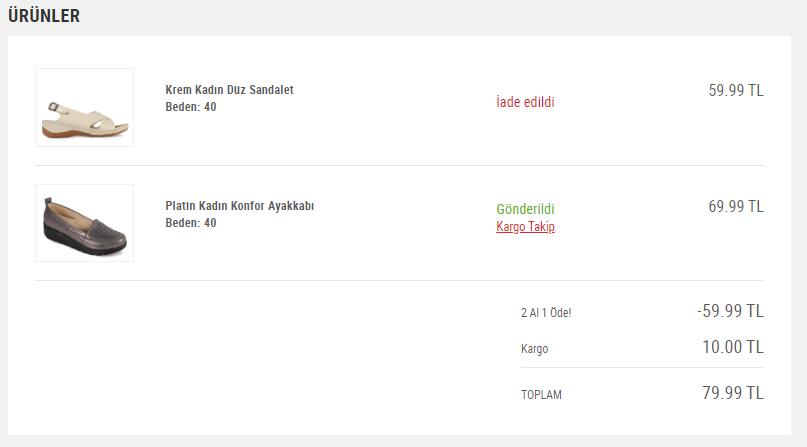Click the 2 Al 1 Öde! discount label
The image size is (807, 447).
coord(546,313)
